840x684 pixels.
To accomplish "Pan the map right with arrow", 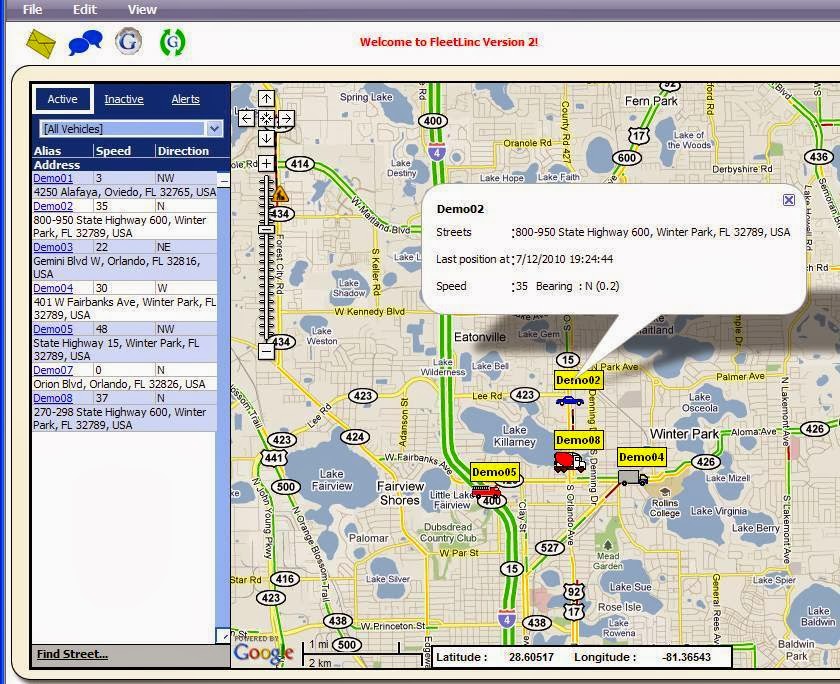I will tap(286, 118).
